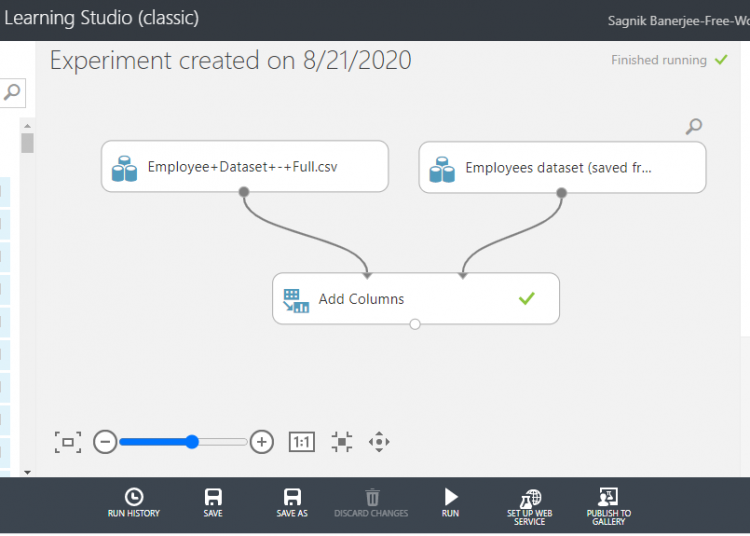Click the pan control arrows icon
This screenshot has height=536, width=750.
(379, 442)
